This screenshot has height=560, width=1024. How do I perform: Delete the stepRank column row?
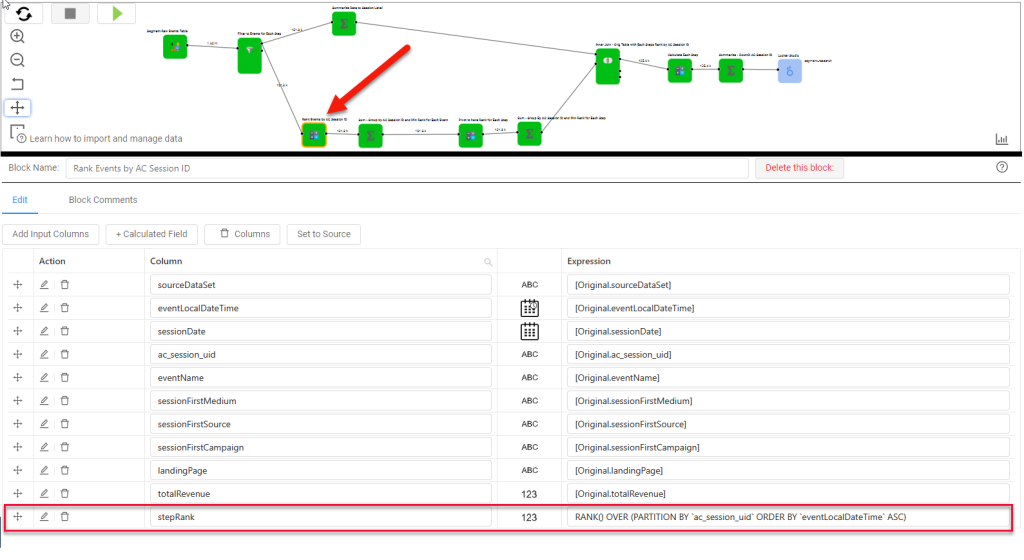coord(65,516)
